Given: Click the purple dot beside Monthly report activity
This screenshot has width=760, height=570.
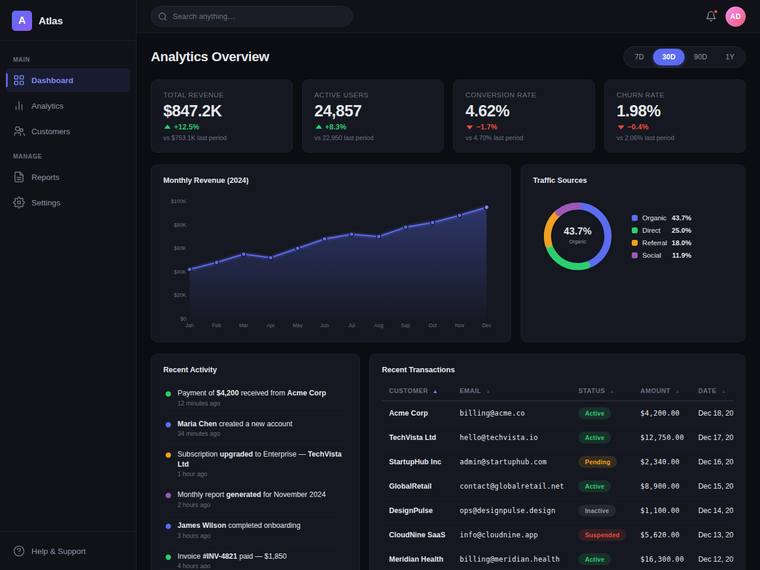Looking at the screenshot, I should [168, 495].
